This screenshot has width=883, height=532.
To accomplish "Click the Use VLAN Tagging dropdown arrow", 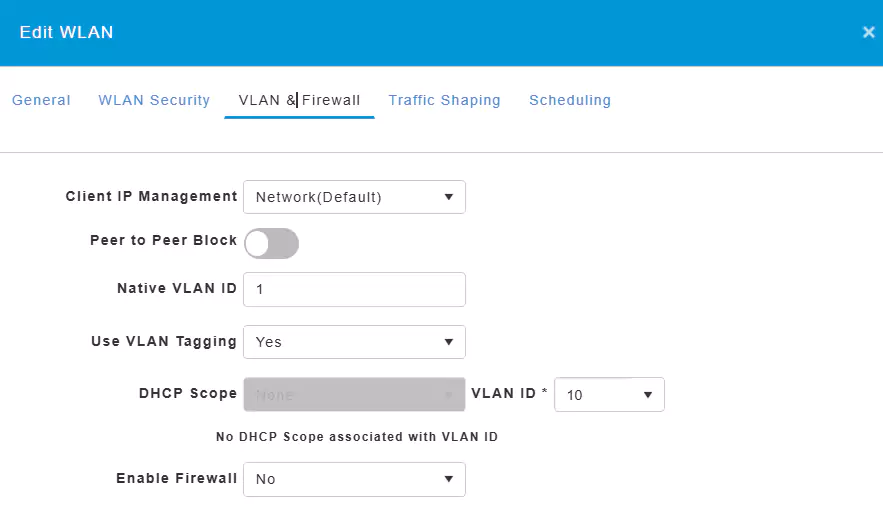I will click(449, 342).
